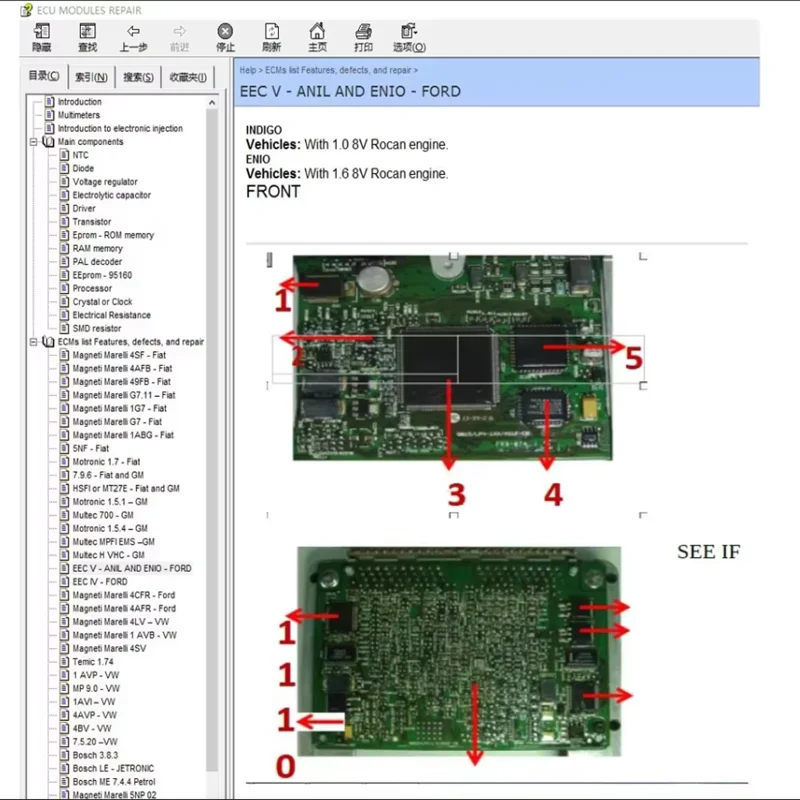800x800 pixels.
Task: Refresh the page with the 刷新 icon
Action: [x=271, y=32]
